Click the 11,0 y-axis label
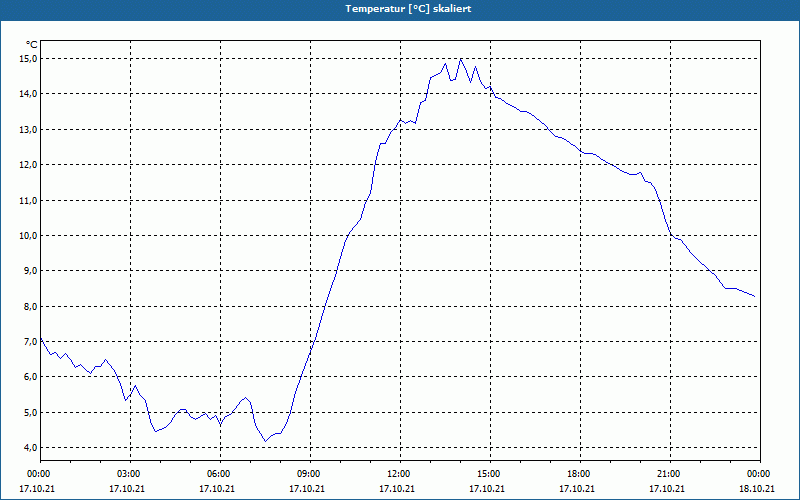 point(29,201)
